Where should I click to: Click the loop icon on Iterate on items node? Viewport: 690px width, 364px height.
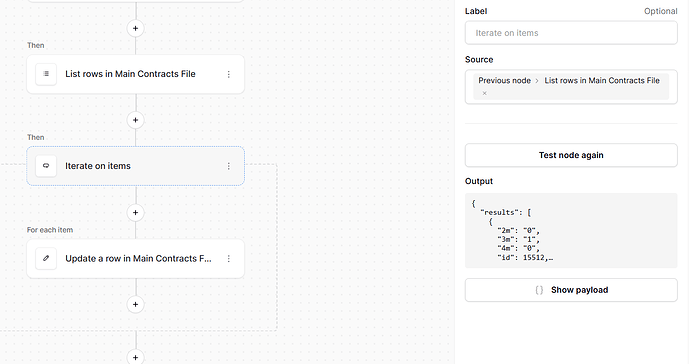pos(46,166)
